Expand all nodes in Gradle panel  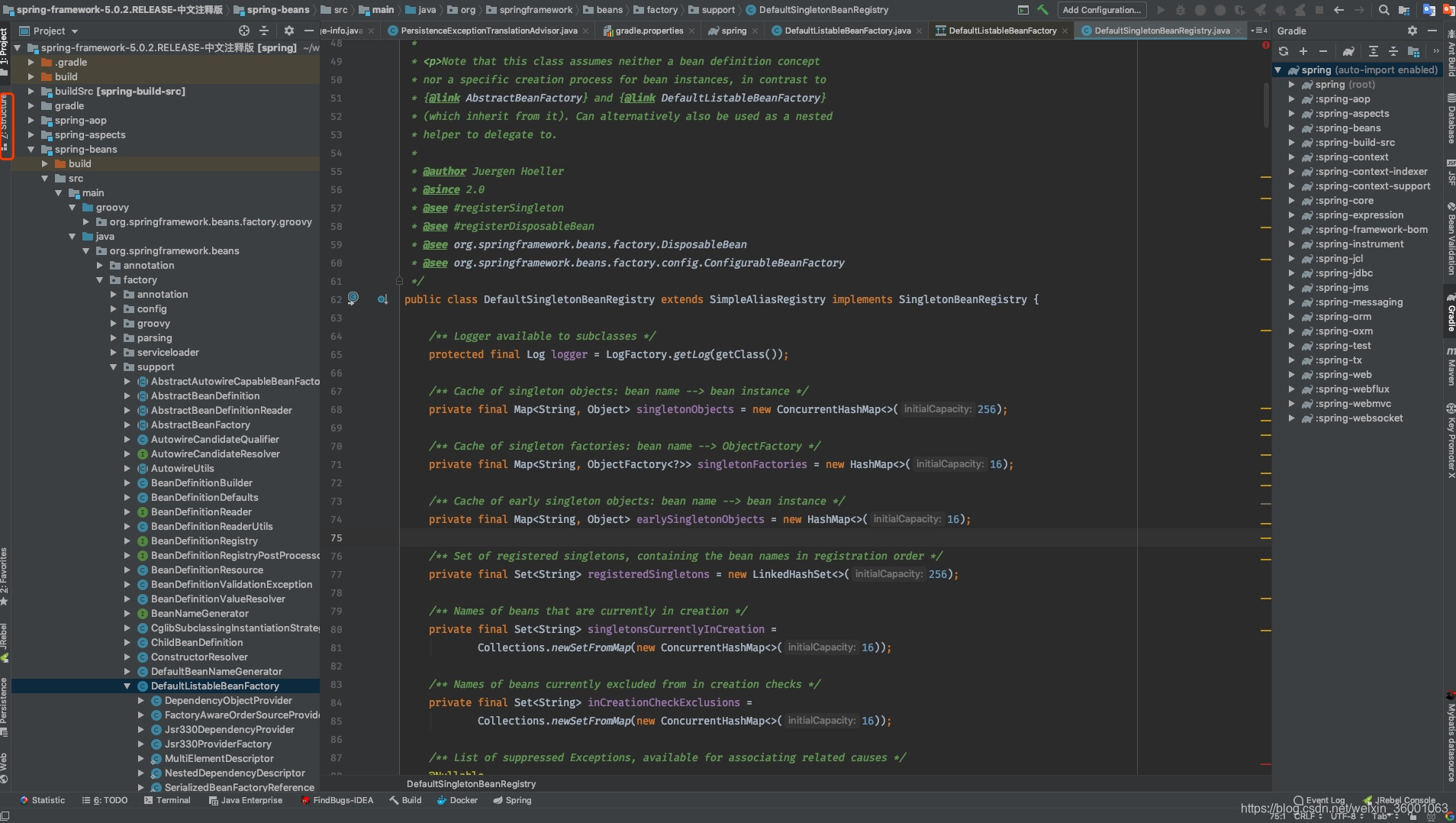tap(1373, 51)
